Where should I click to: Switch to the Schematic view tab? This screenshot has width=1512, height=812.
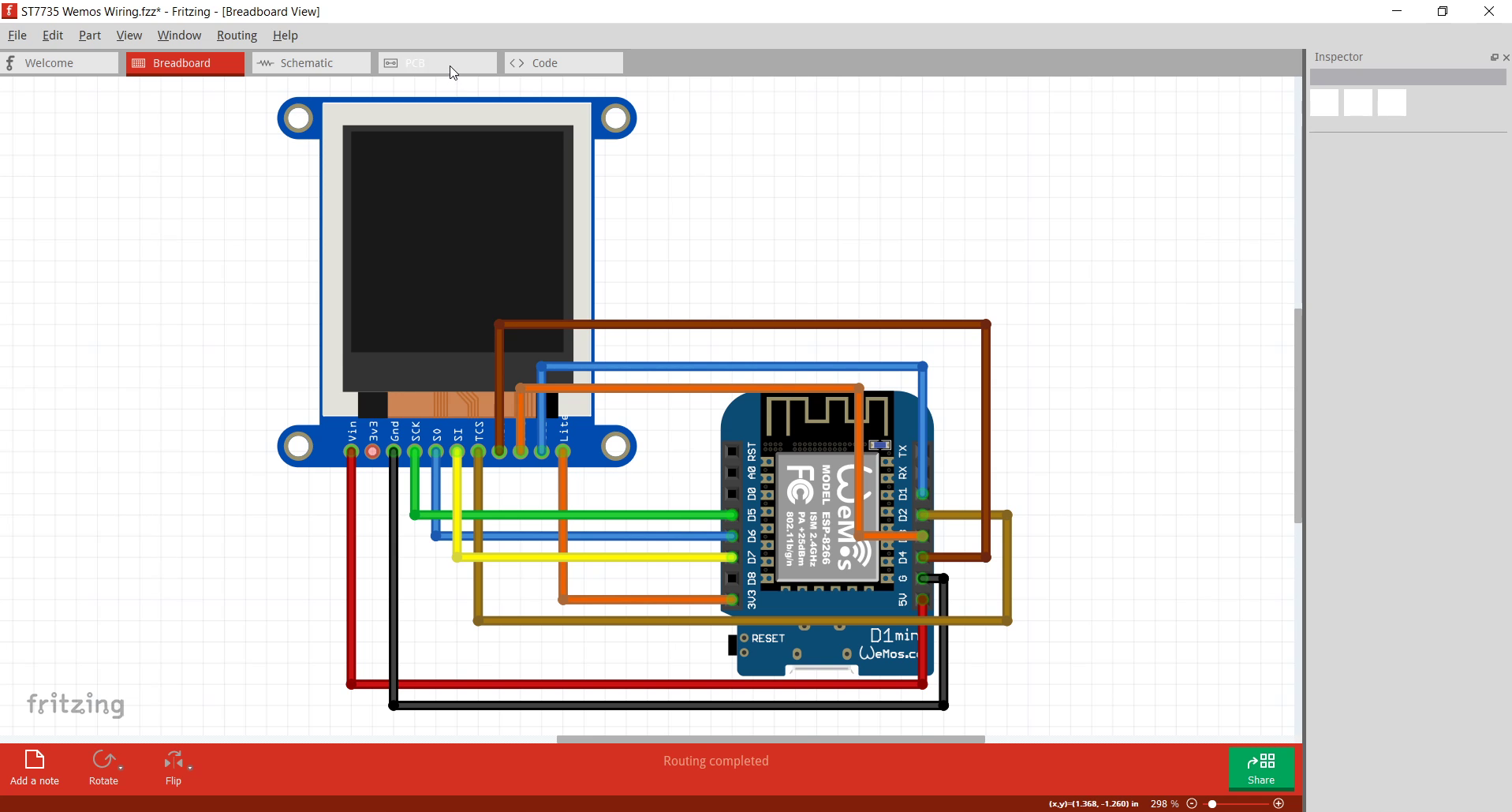tap(312, 63)
